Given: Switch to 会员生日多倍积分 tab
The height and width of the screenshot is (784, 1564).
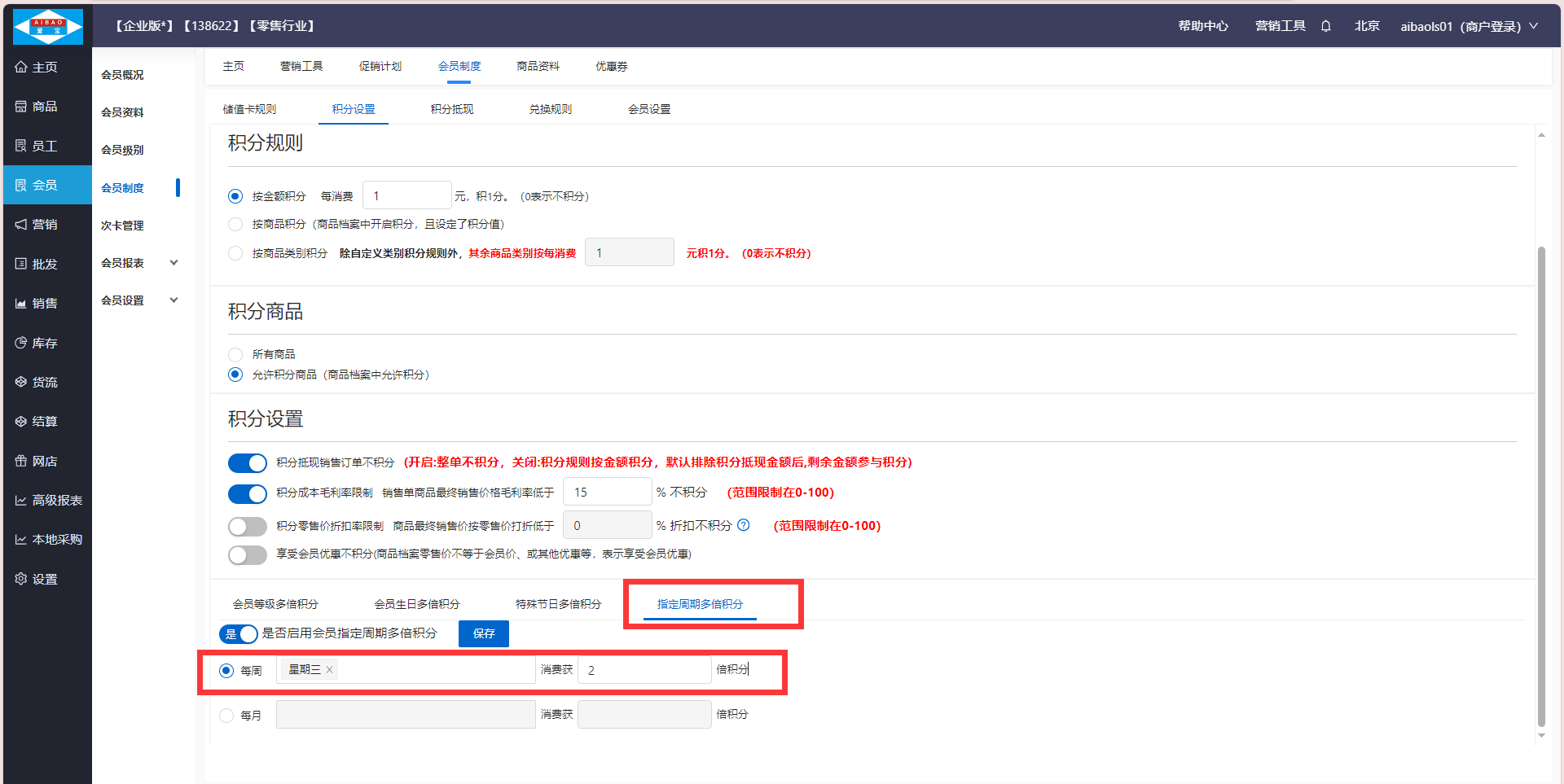Looking at the screenshot, I should pos(416,604).
